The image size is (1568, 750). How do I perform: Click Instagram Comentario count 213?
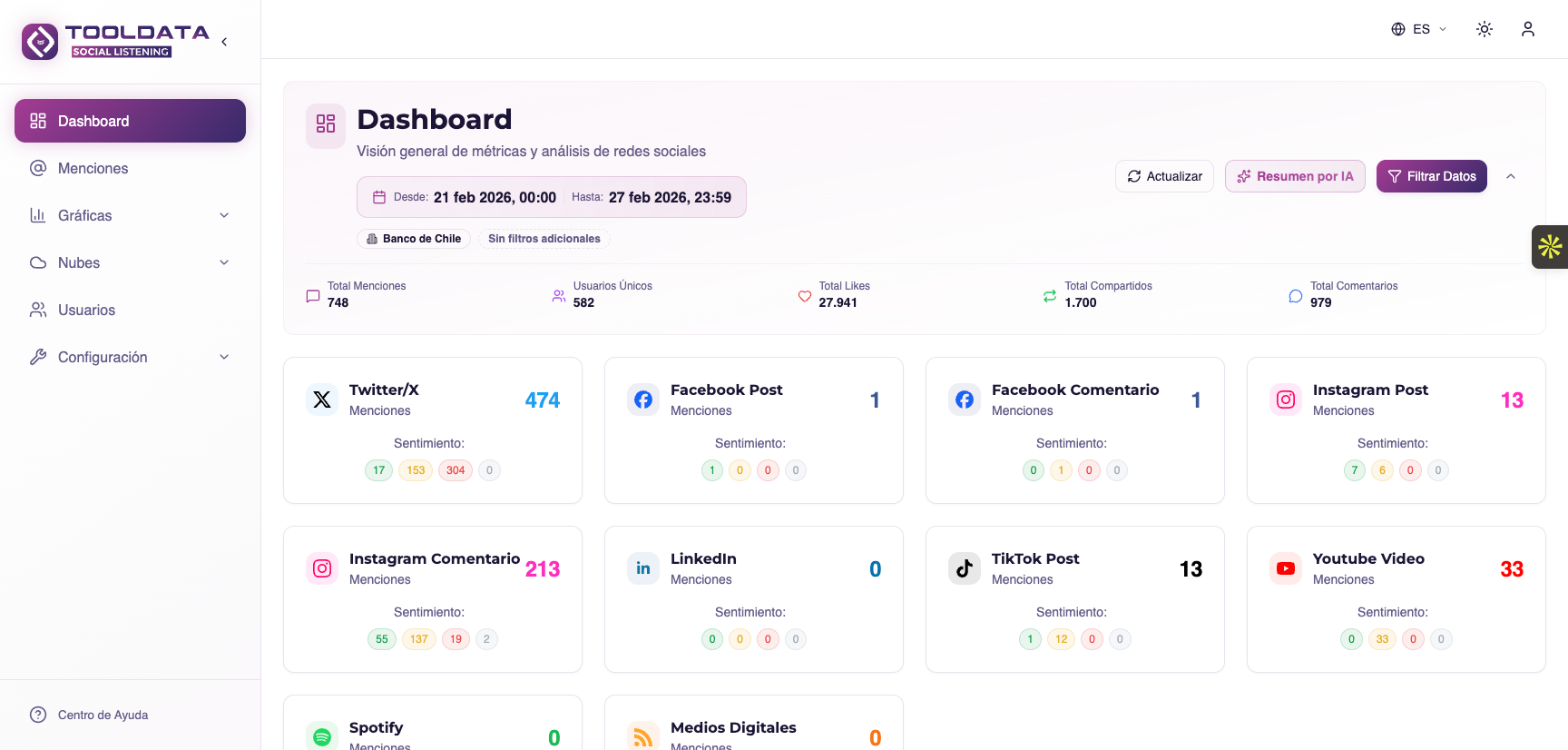(x=542, y=570)
